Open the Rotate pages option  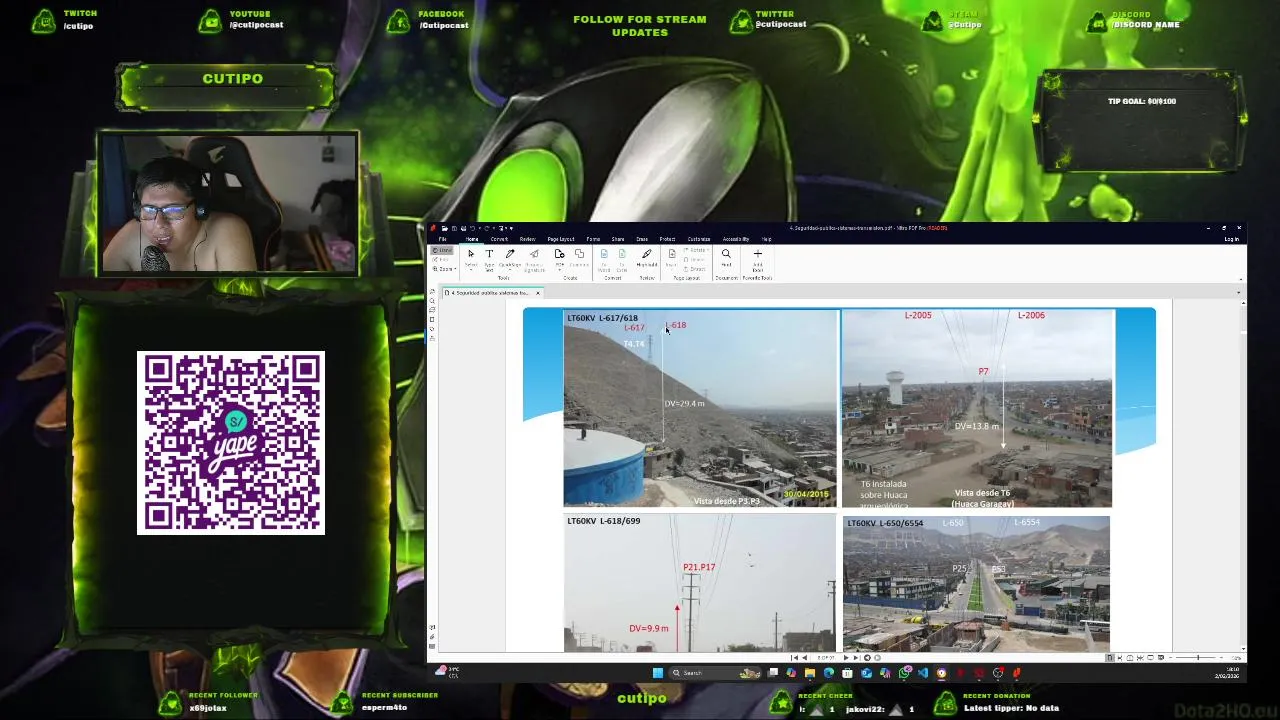click(x=697, y=250)
